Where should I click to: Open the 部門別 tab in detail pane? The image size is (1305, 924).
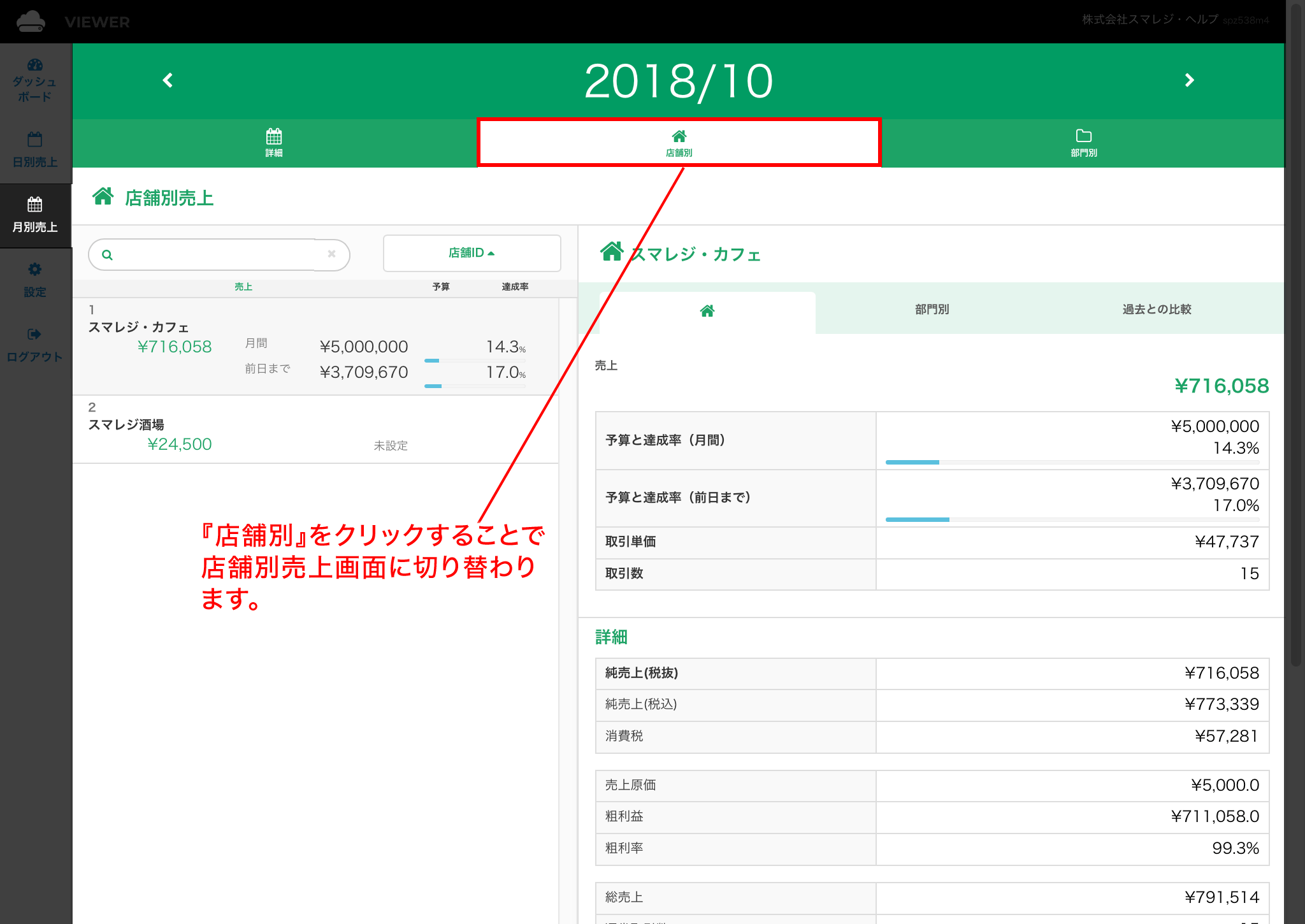[x=932, y=309]
